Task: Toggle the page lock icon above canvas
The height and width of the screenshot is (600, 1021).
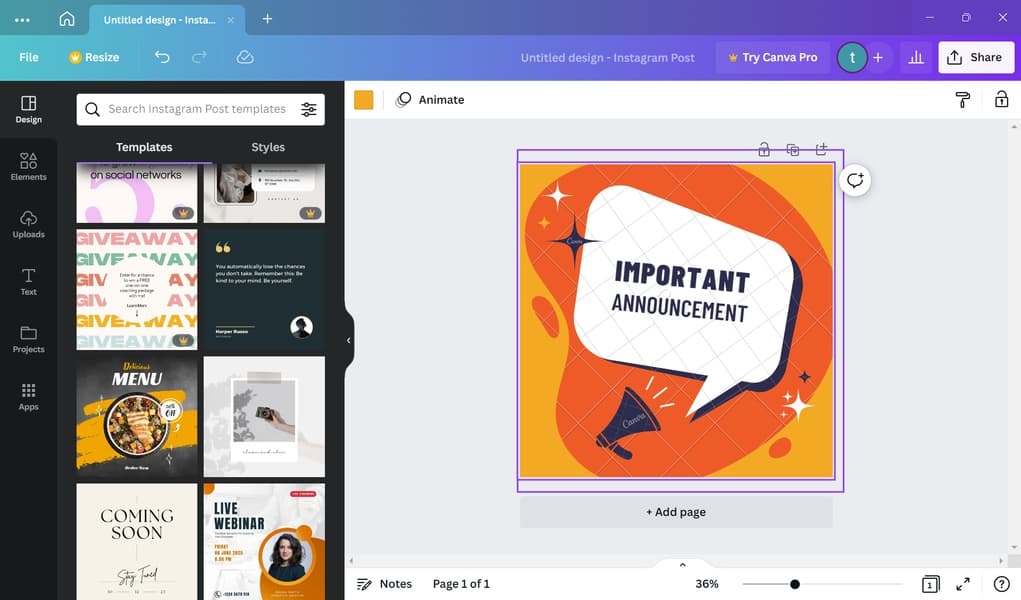Action: (x=764, y=150)
